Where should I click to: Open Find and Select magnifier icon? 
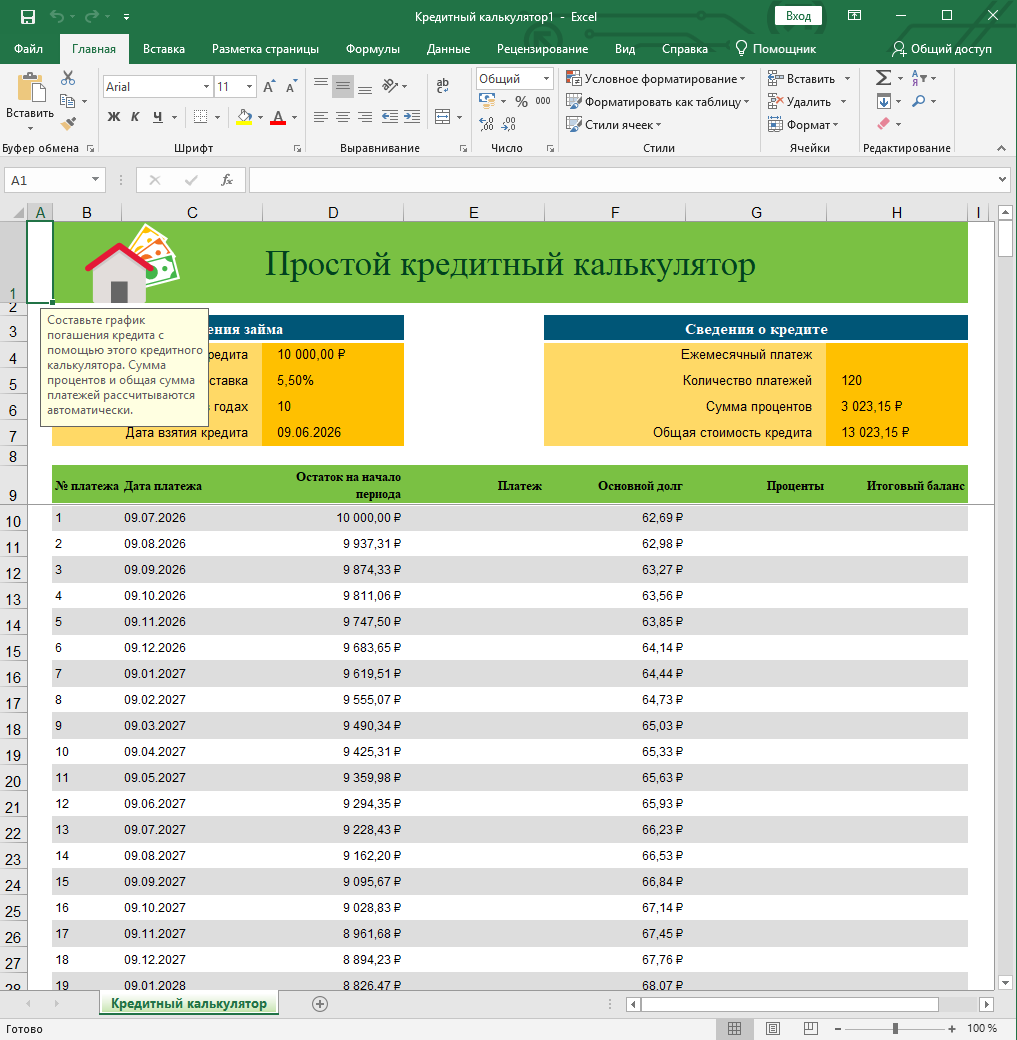pyautogui.click(x=919, y=101)
